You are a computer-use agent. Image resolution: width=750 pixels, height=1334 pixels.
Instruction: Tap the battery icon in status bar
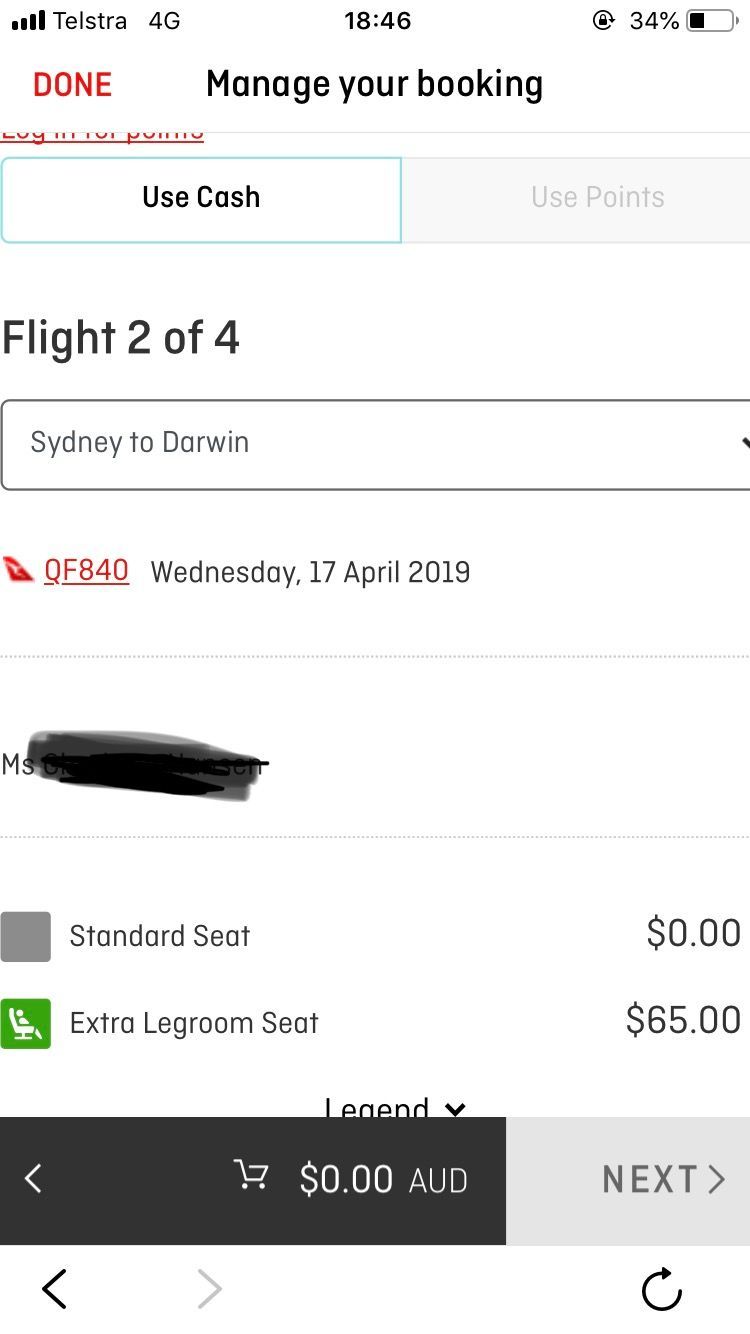point(712,21)
